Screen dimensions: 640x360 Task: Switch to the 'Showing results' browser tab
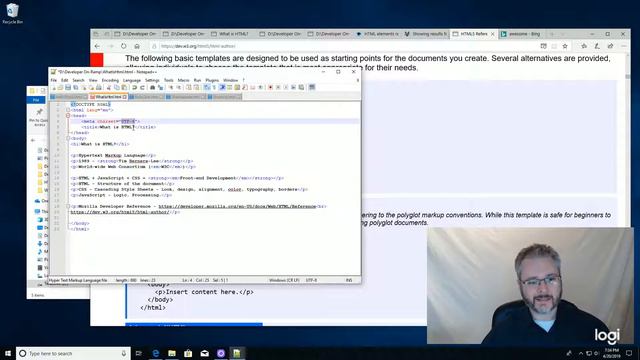[426, 34]
